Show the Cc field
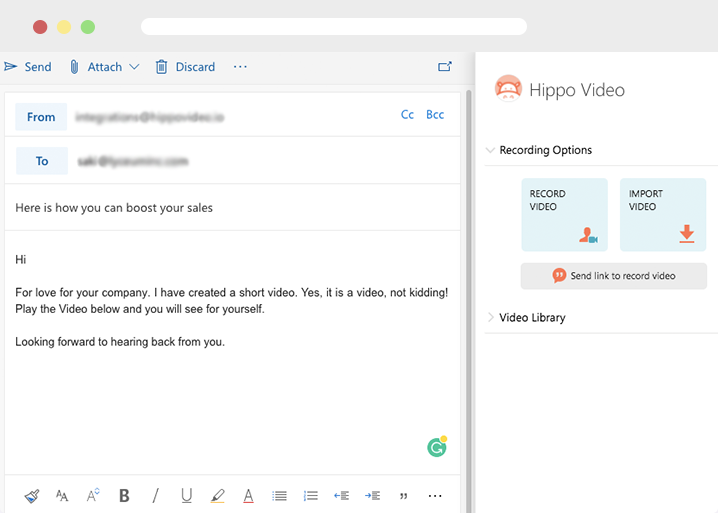Screen dimensions: 718x513 (407, 115)
